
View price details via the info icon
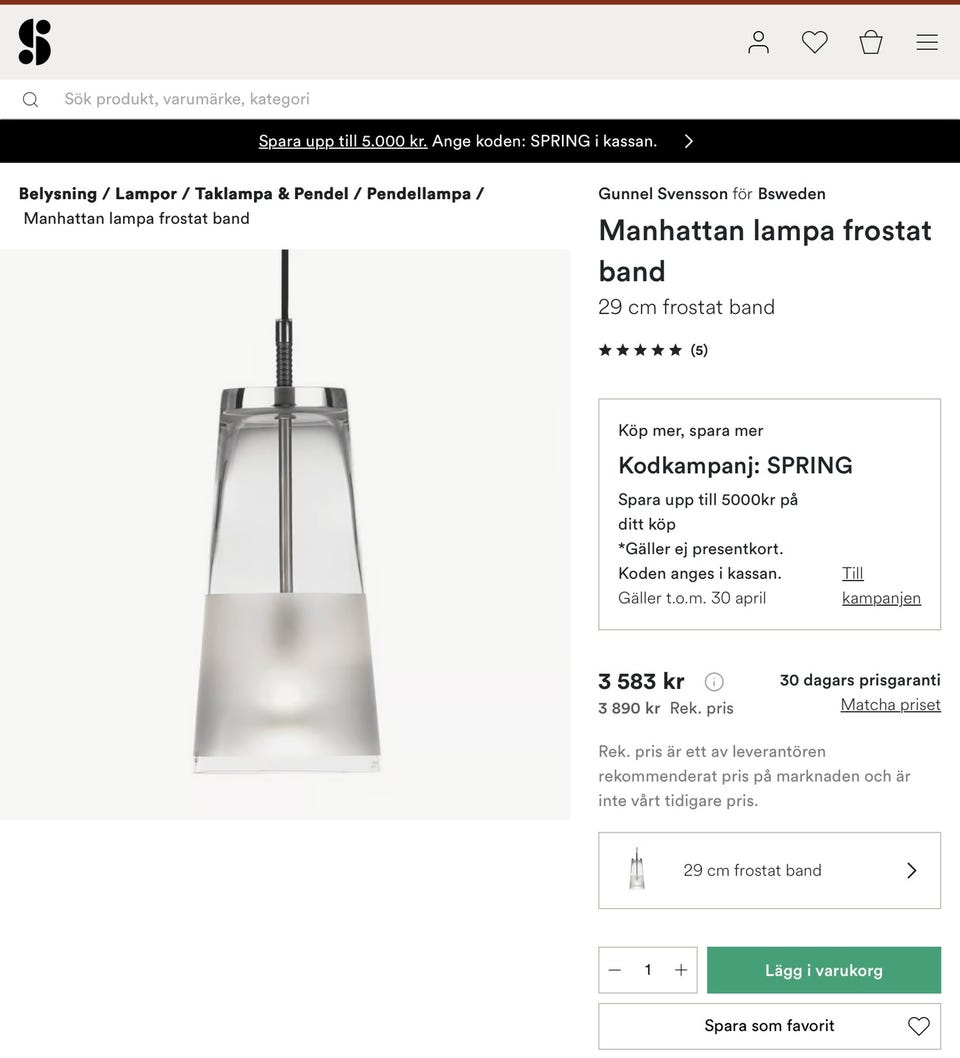(x=714, y=681)
